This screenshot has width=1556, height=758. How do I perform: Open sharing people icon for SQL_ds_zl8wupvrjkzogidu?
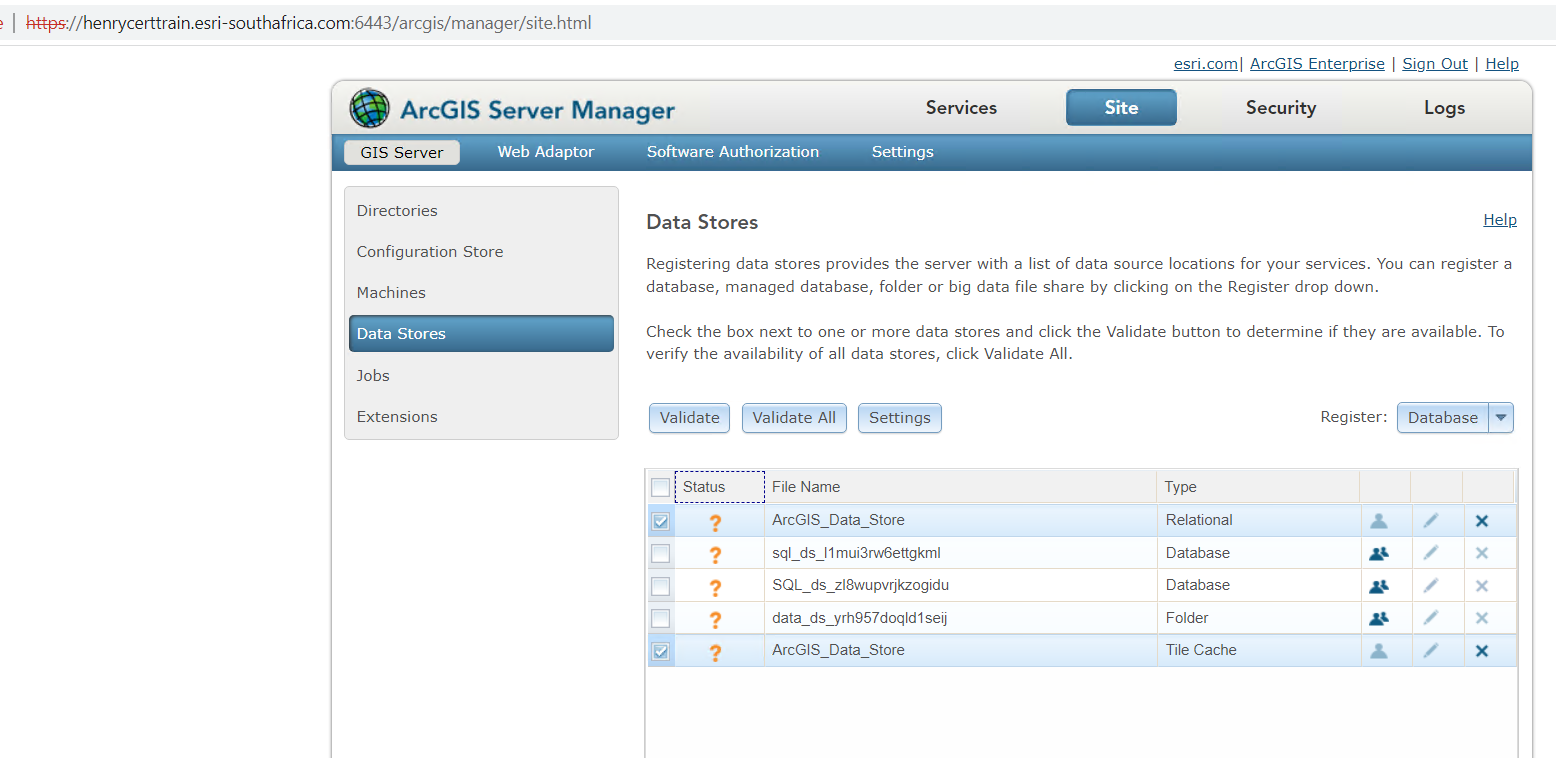click(x=1379, y=586)
